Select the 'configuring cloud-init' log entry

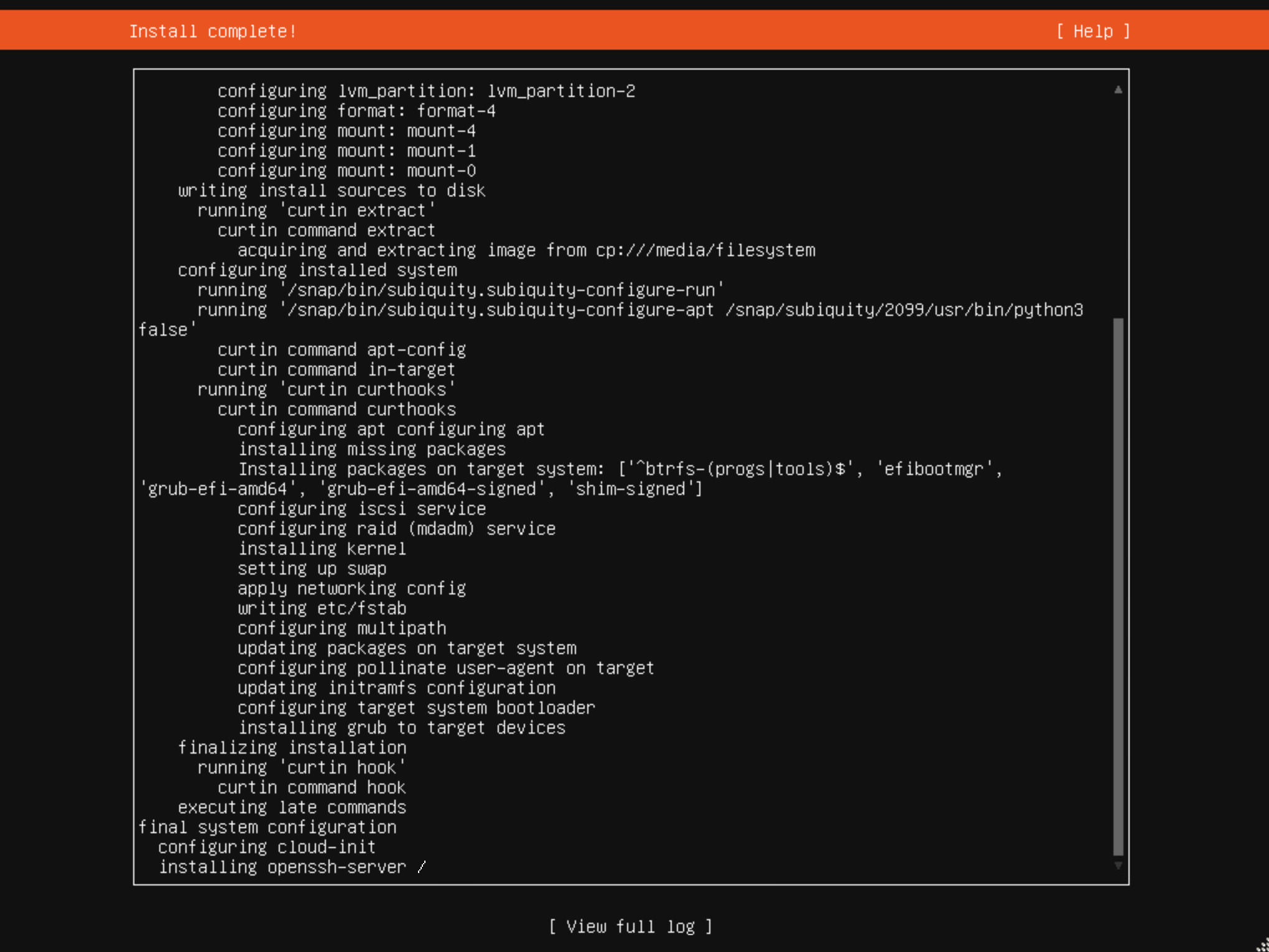coord(266,847)
